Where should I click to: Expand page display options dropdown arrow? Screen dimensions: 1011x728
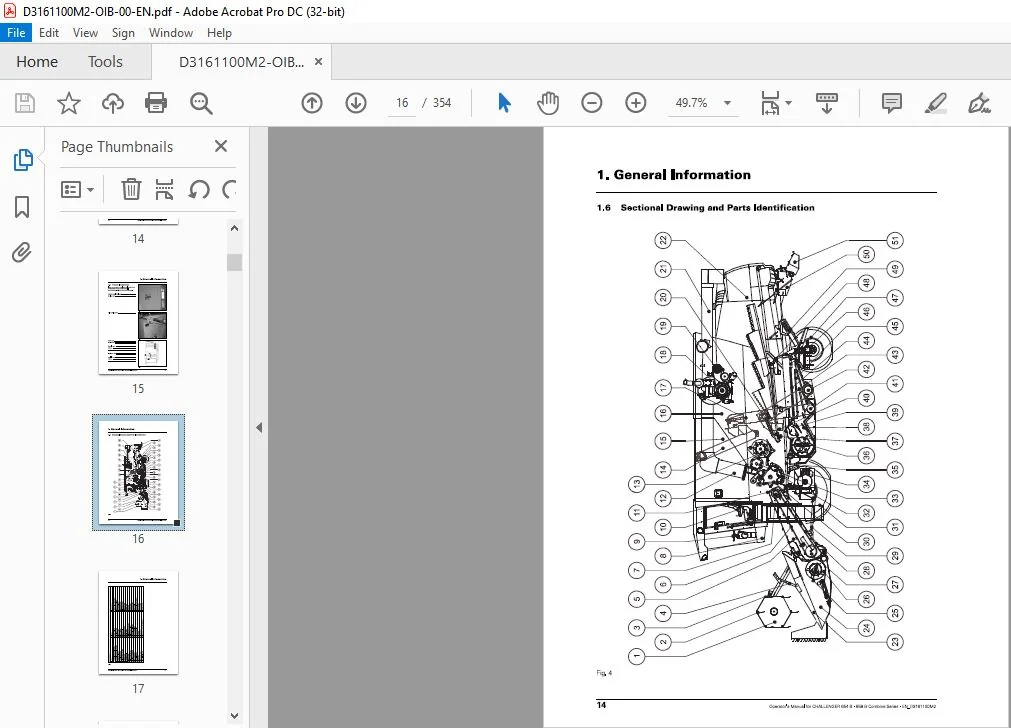pyautogui.click(x=789, y=103)
